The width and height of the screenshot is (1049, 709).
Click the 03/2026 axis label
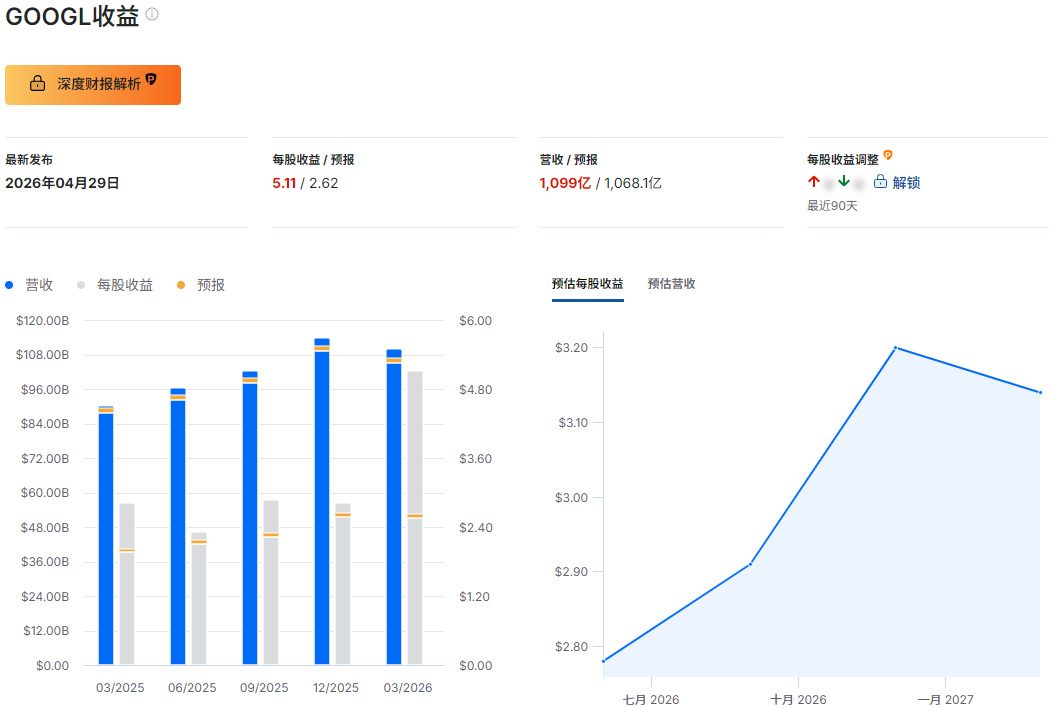pos(409,687)
